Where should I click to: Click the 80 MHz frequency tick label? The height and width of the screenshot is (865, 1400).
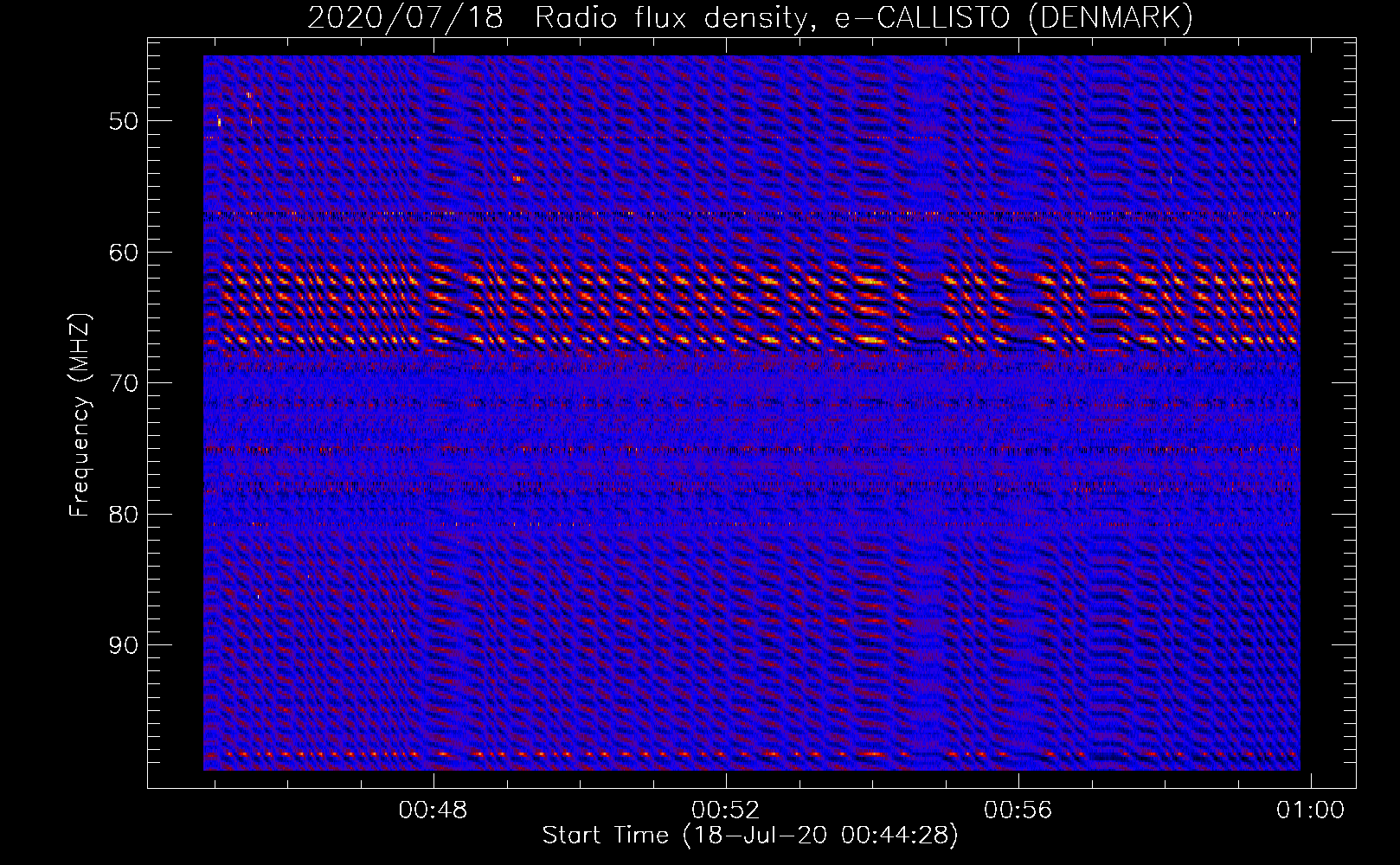(x=123, y=515)
